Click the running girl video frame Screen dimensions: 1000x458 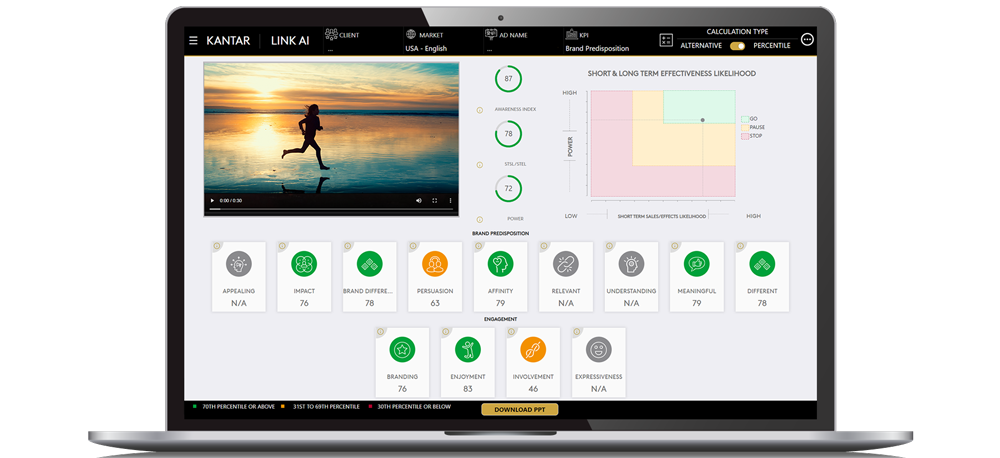[332, 128]
